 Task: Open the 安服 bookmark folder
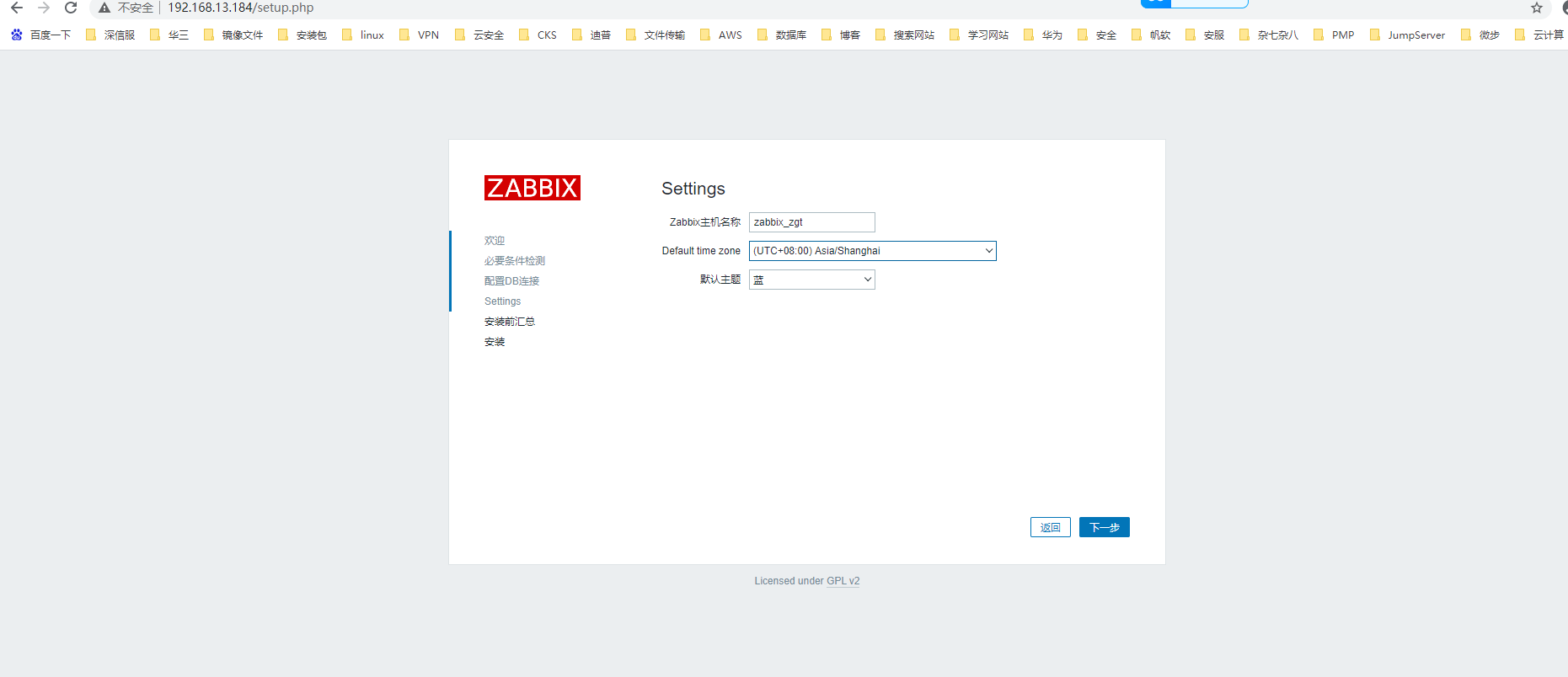tap(1205, 35)
